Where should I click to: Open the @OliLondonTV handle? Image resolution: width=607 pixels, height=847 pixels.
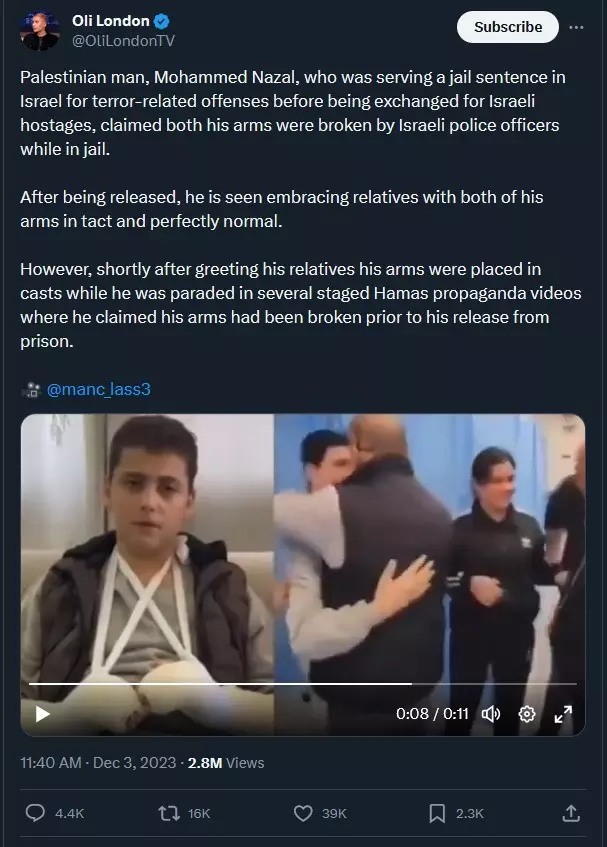click(x=123, y=41)
